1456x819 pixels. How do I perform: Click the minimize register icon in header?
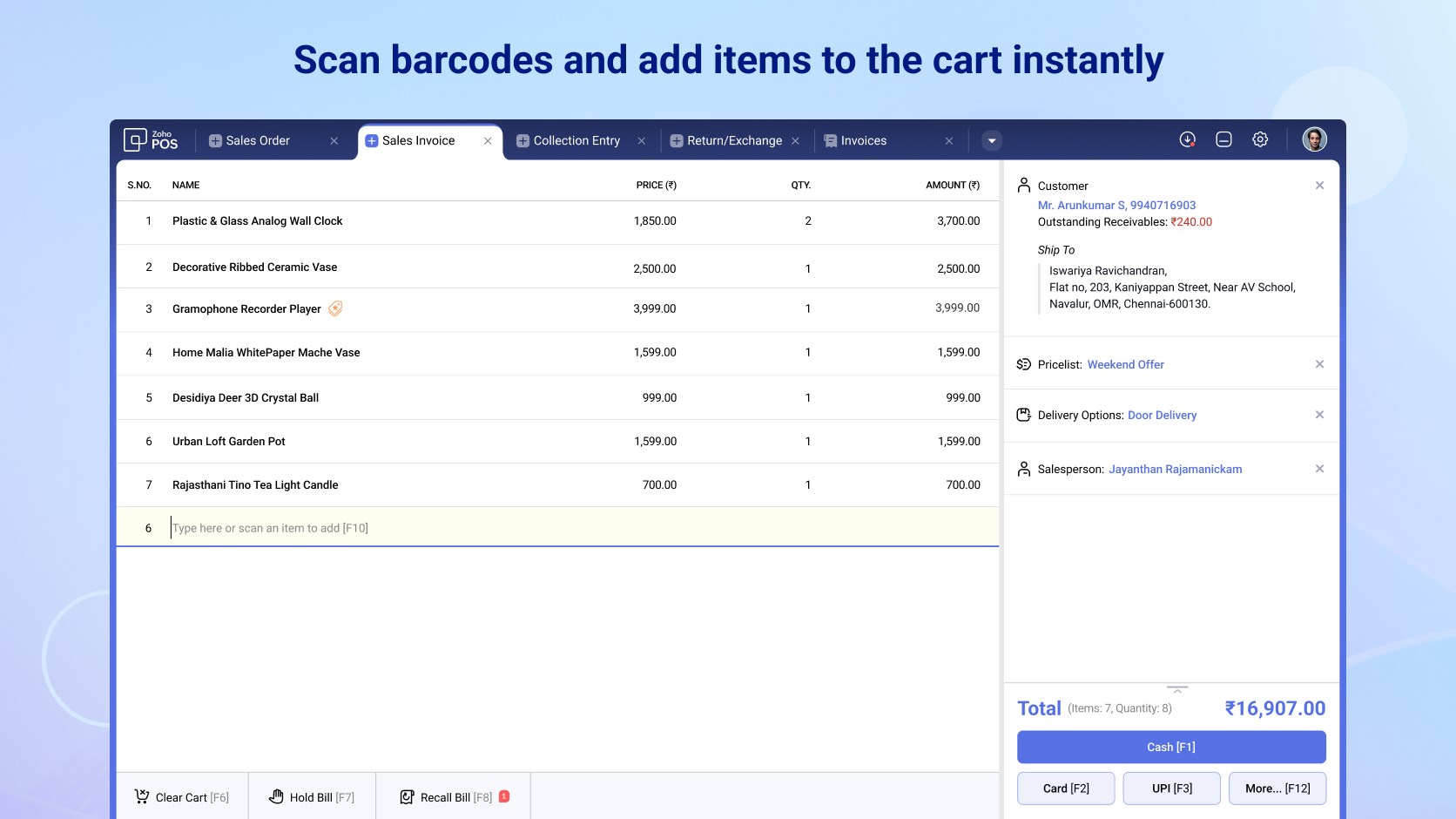point(1223,139)
